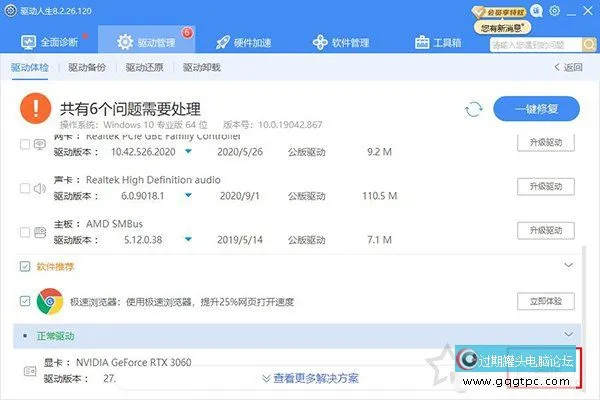
Task: Check the Realtek PCIe network card checkbox
Action: [25, 144]
